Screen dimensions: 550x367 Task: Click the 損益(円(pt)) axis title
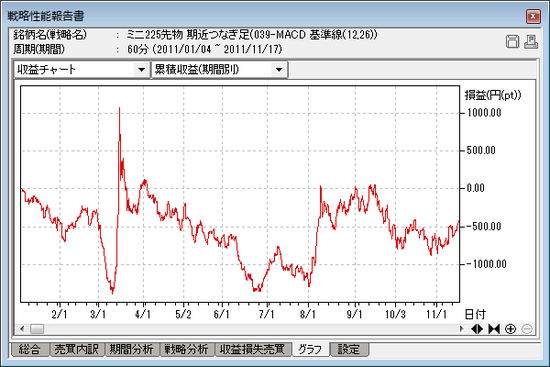[493, 95]
